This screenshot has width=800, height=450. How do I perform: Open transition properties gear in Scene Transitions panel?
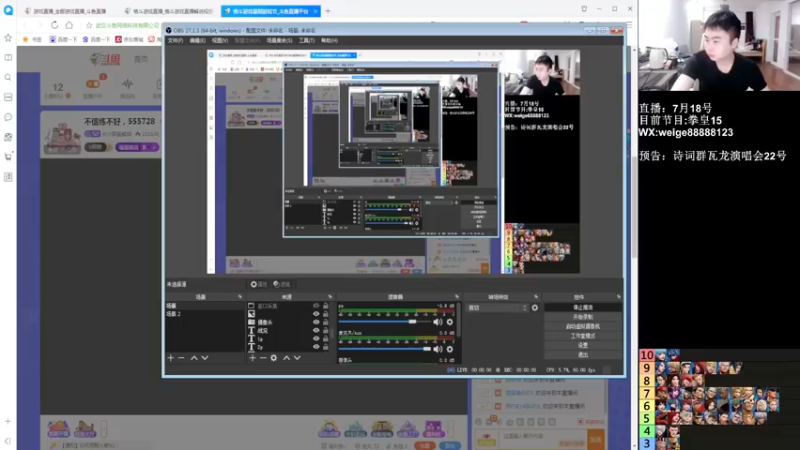point(535,308)
